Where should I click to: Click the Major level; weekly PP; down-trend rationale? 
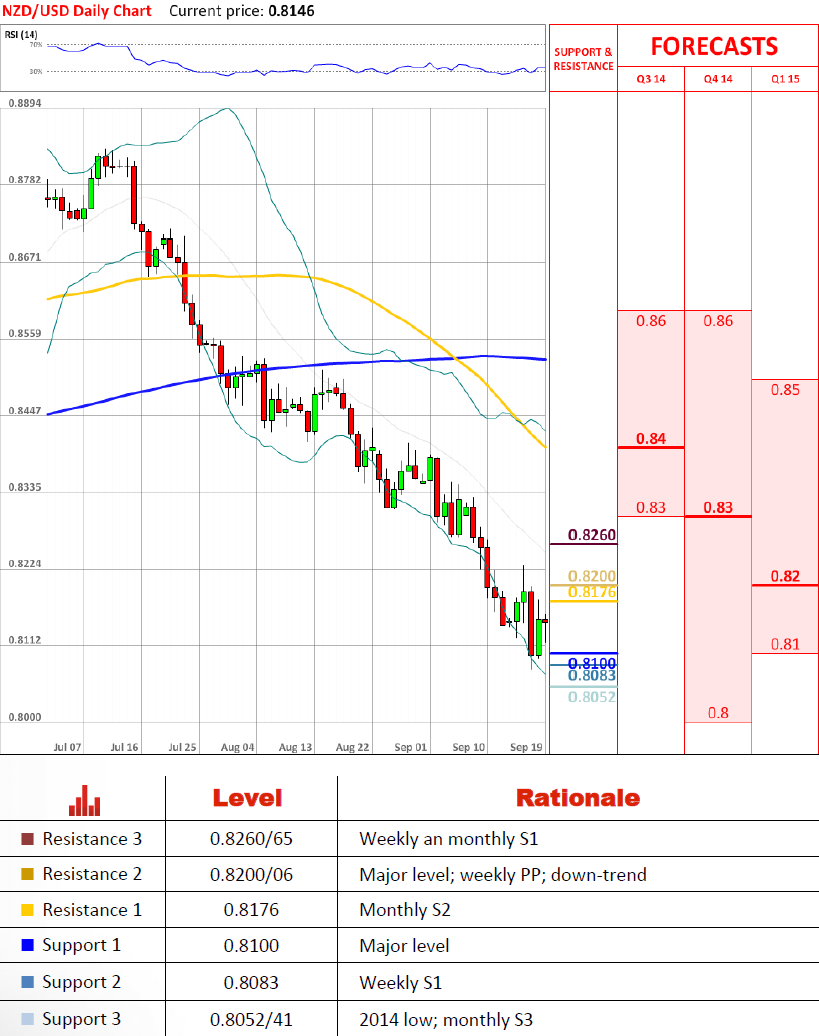(503, 875)
